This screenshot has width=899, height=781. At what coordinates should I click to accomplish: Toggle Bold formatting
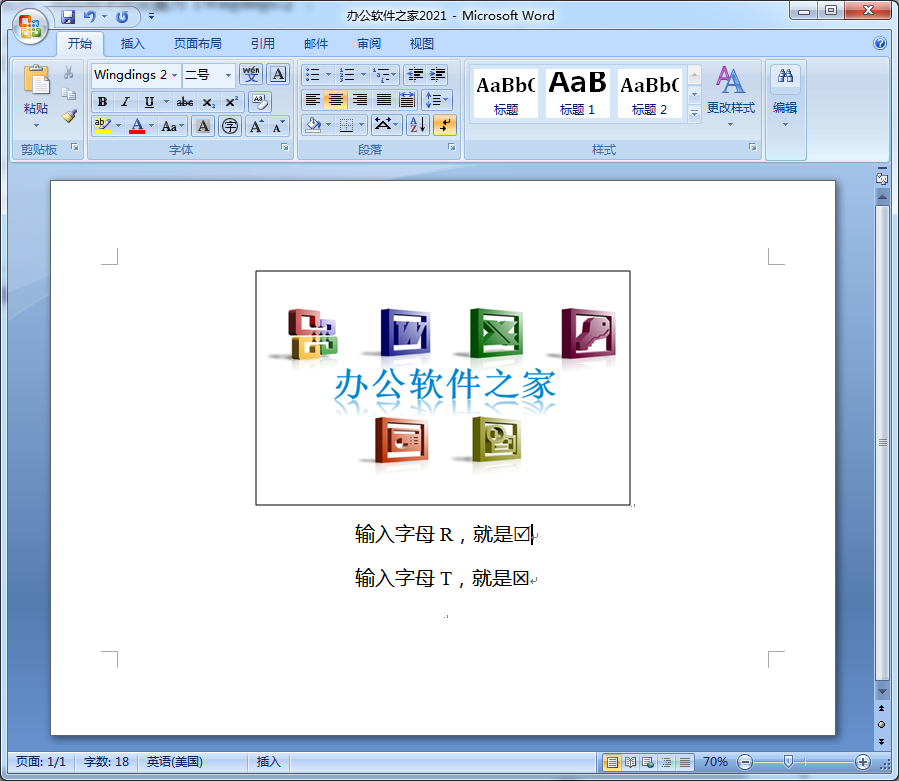point(102,102)
